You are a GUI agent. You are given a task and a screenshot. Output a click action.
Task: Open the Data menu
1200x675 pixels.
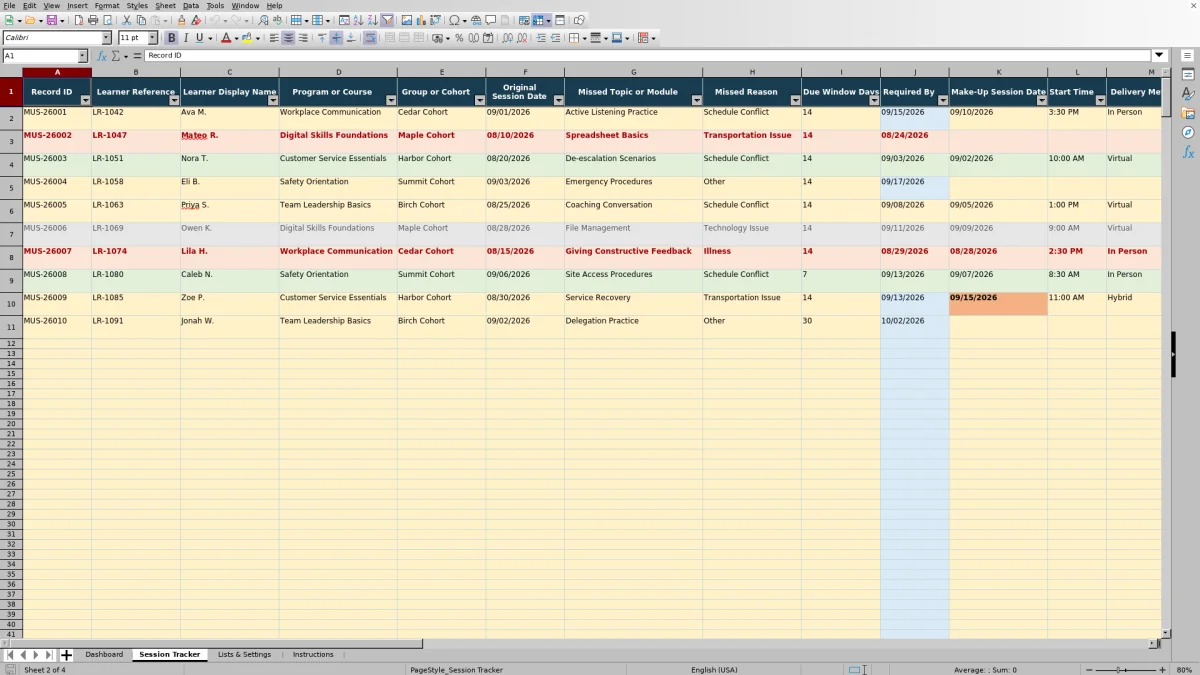190,5
